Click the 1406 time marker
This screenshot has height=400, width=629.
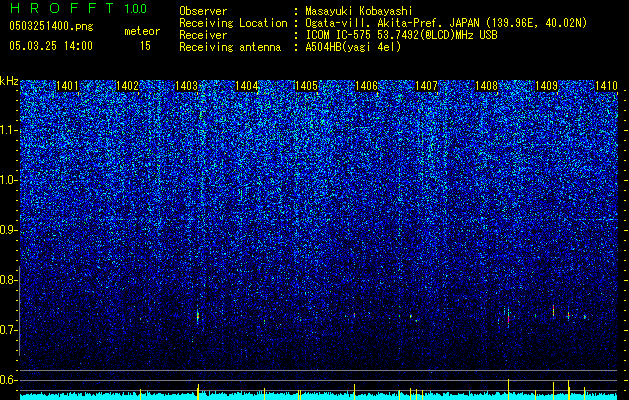click(367, 86)
